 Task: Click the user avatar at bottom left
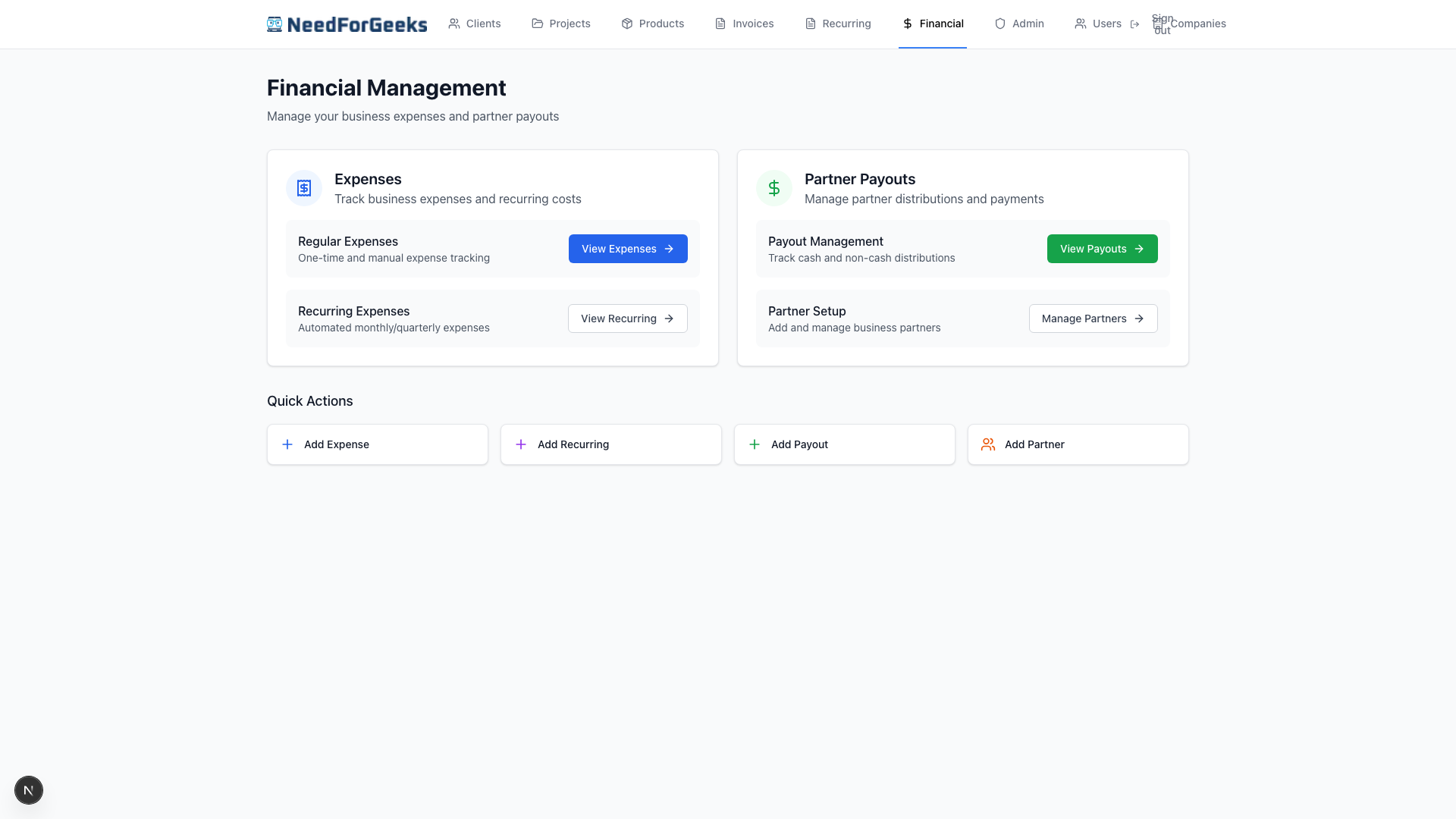(x=29, y=789)
